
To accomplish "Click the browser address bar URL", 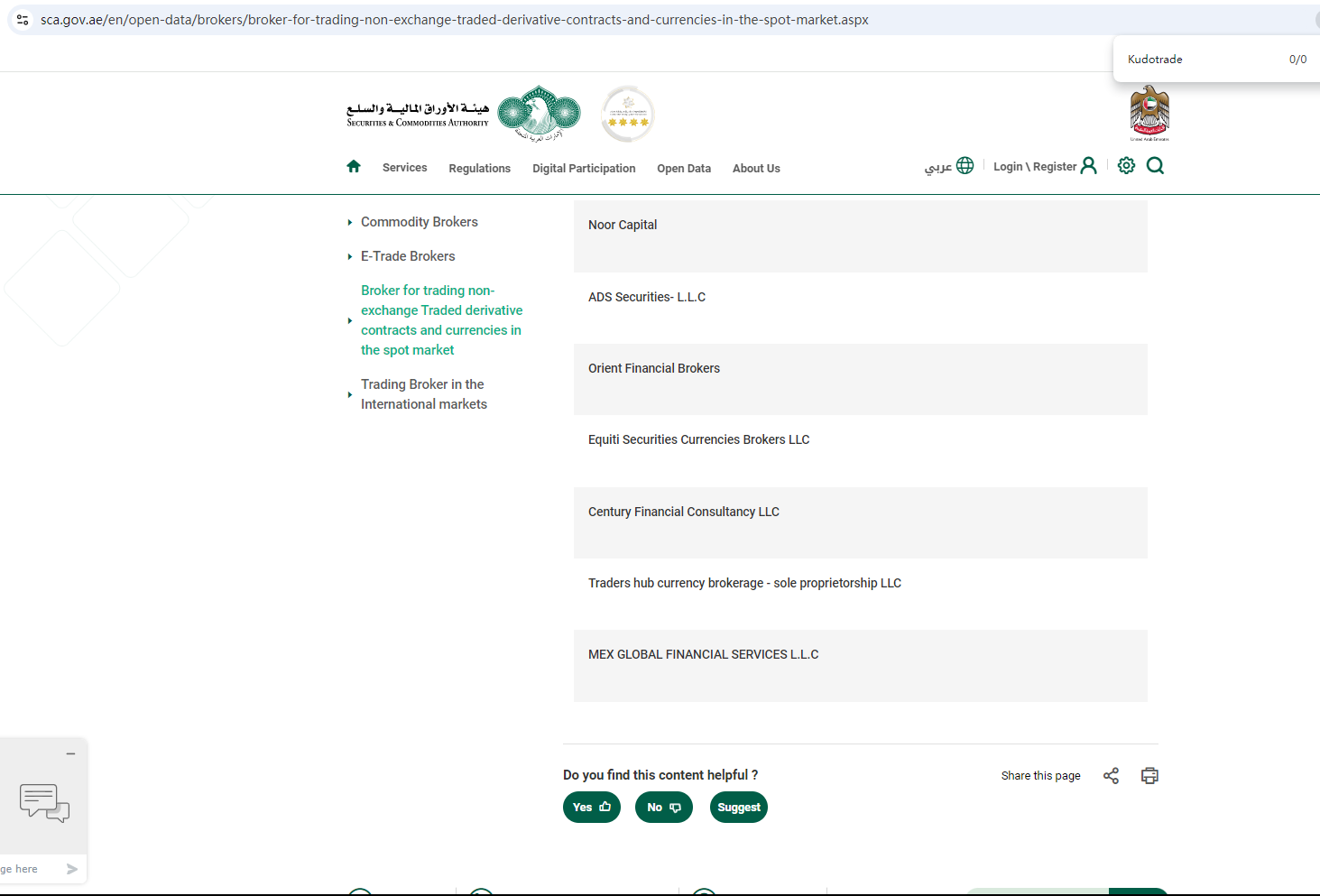I will click(x=455, y=20).
